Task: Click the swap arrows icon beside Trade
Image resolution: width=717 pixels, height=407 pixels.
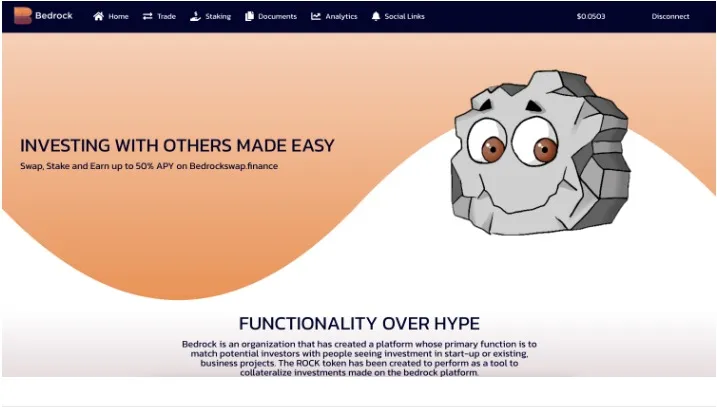Action: (147, 16)
